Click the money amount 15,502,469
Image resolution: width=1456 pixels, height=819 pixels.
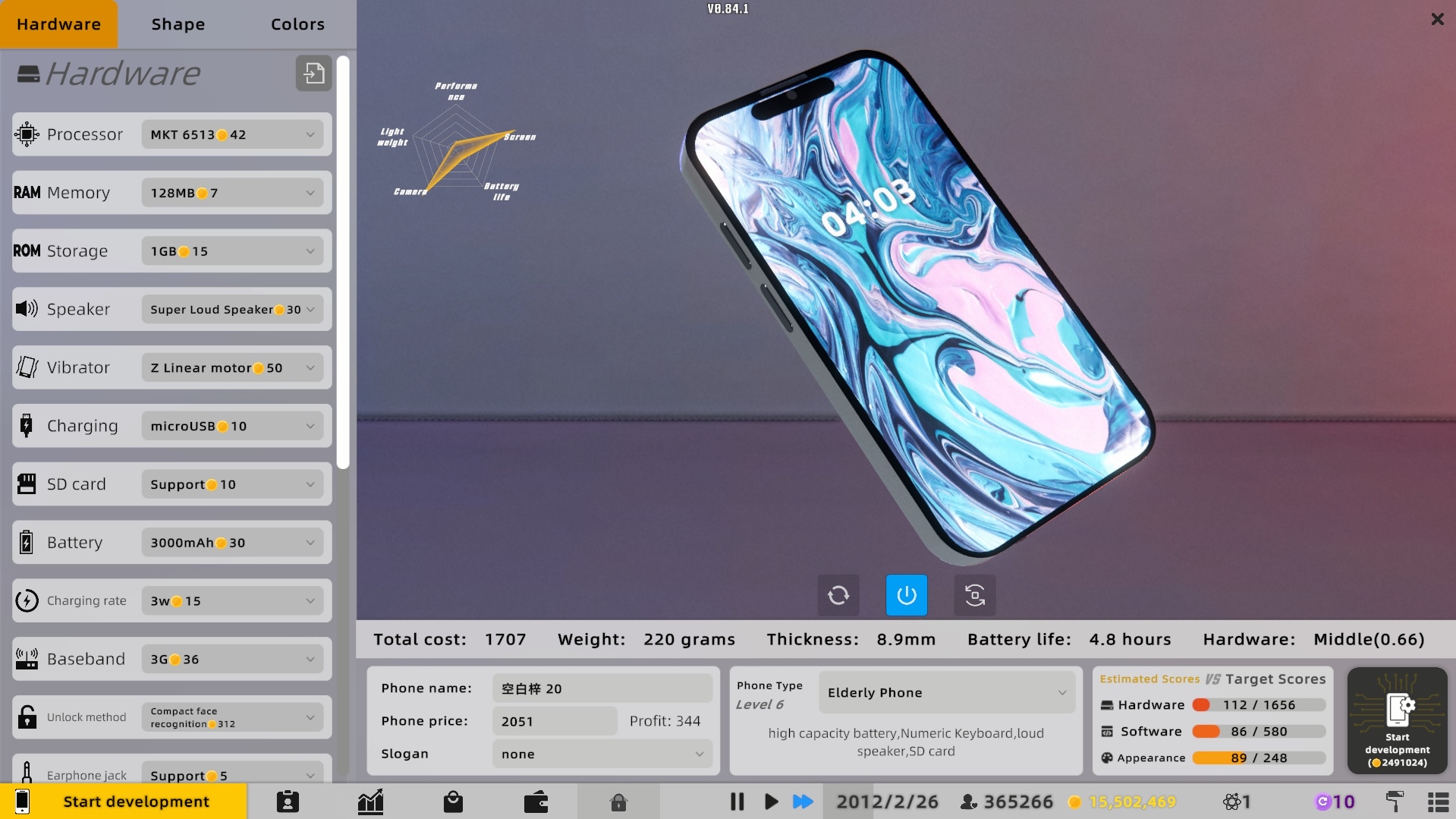click(x=1132, y=802)
